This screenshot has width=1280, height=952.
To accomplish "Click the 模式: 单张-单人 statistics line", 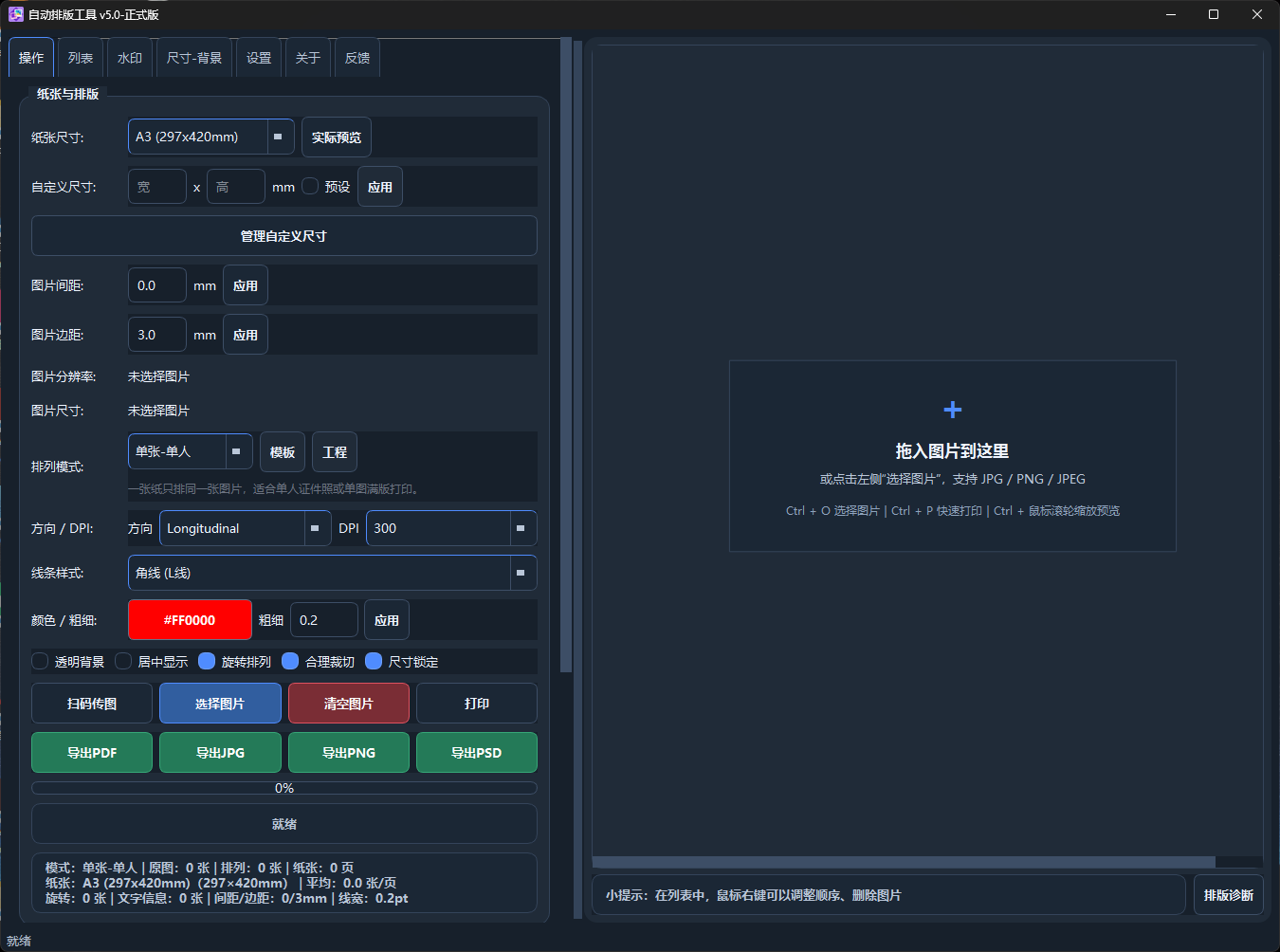I will pyautogui.click(x=200, y=868).
